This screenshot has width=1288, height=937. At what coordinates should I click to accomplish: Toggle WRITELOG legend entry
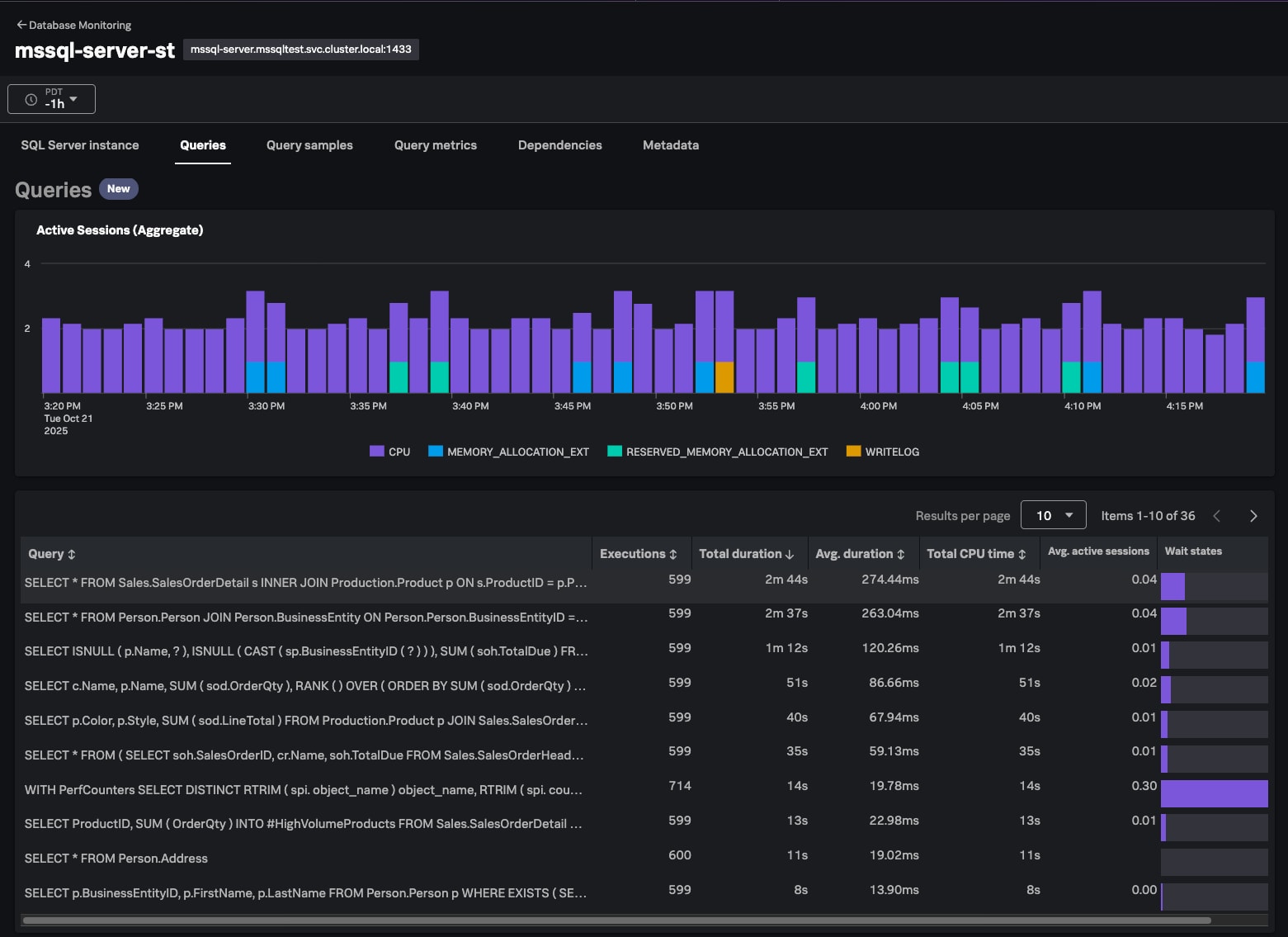point(883,452)
